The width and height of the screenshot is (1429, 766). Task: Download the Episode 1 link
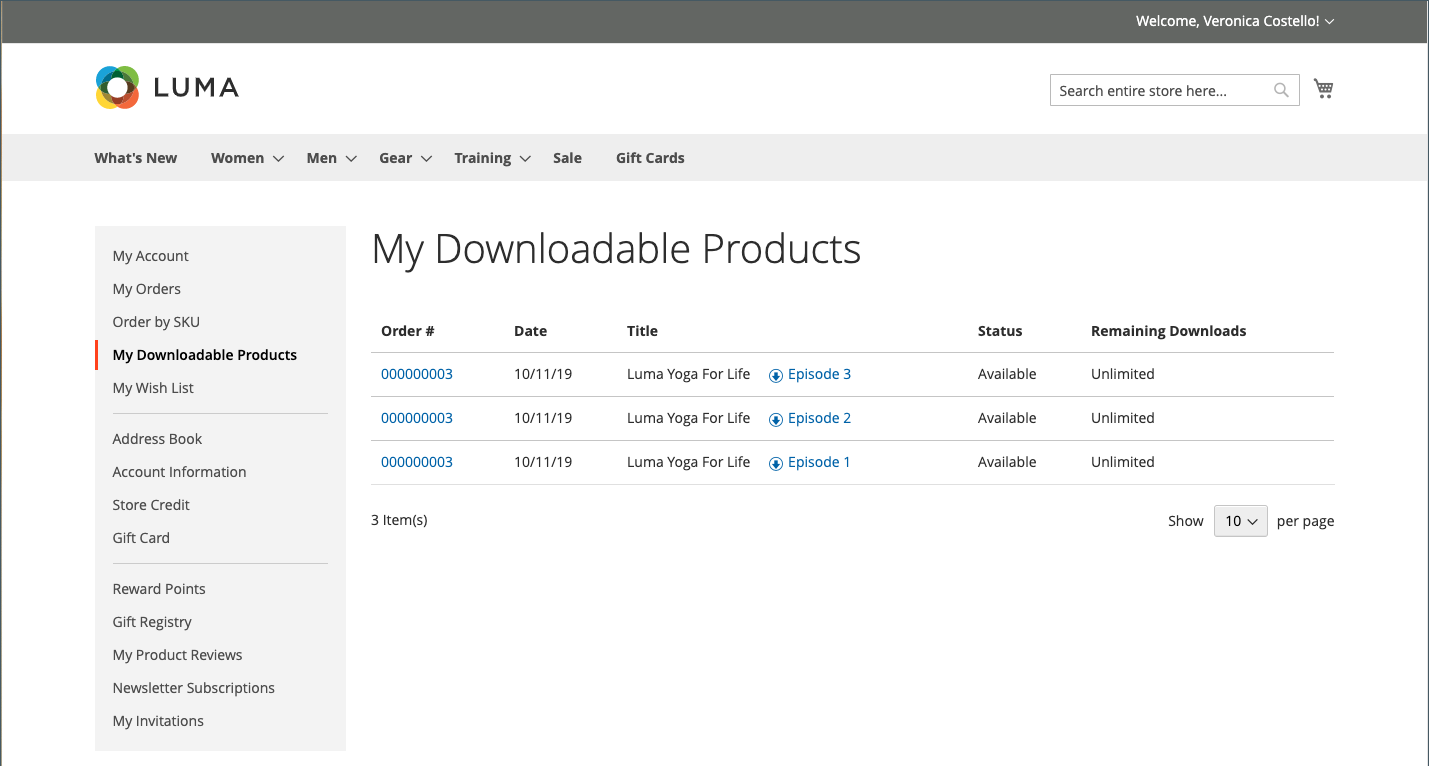tap(819, 462)
